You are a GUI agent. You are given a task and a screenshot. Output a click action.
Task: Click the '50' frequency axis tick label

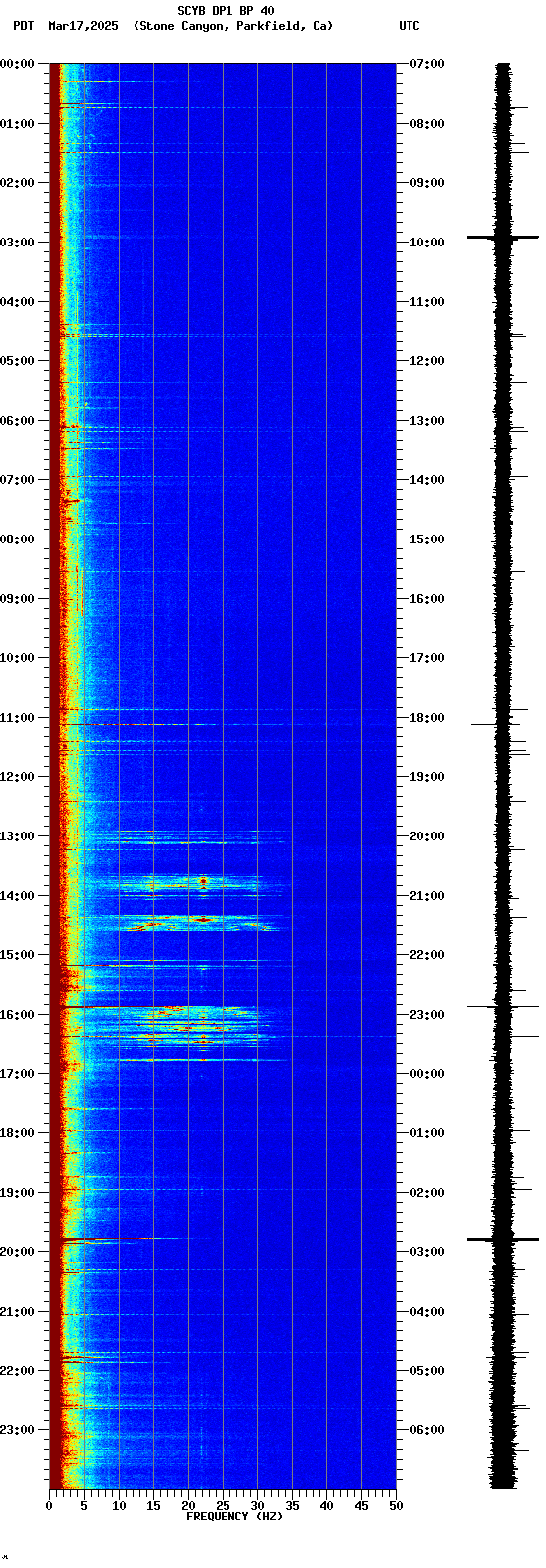tap(396, 1506)
